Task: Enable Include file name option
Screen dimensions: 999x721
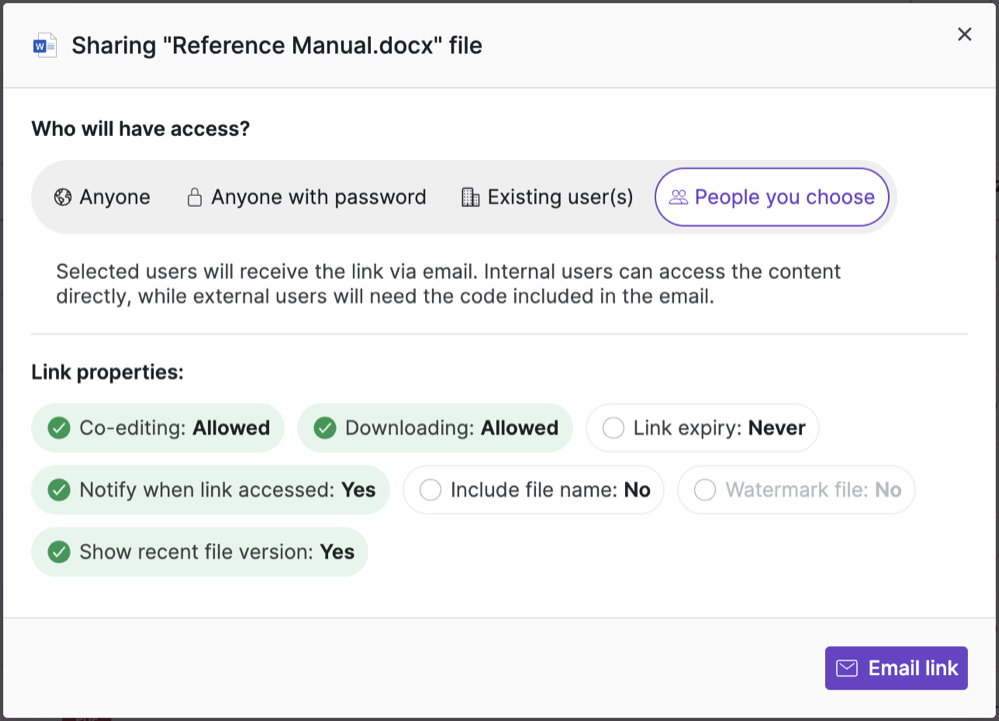Action: (x=533, y=490)
